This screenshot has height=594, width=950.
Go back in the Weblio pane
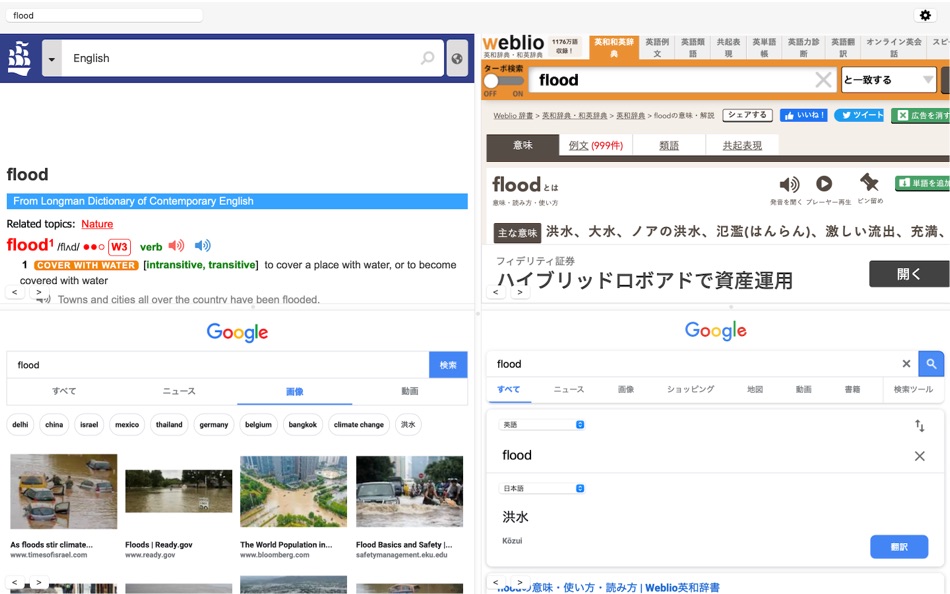click(496, 292)
